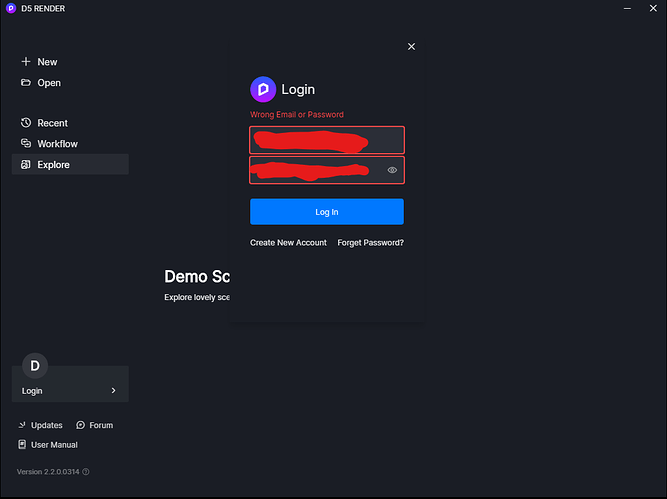Click the Workflow link icon
This screenshot has width=667, height=499.
(x=26, y=143)
